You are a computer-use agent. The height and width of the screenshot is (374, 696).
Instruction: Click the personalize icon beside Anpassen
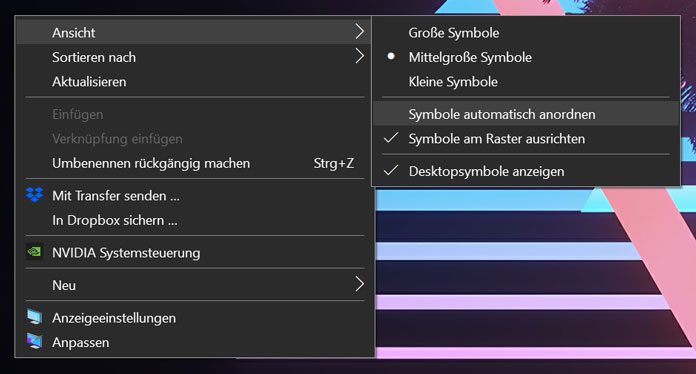pyautogui.click(x=34, y=341)
